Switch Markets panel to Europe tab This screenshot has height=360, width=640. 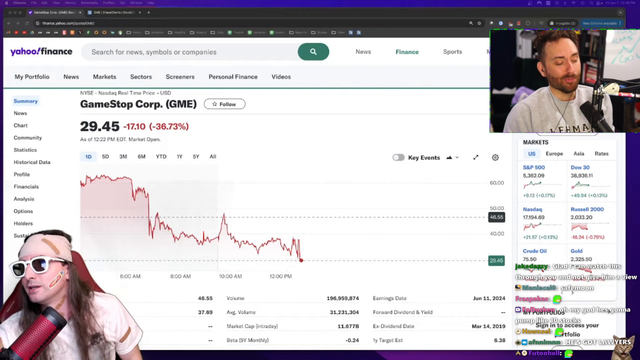coord(554,154)
